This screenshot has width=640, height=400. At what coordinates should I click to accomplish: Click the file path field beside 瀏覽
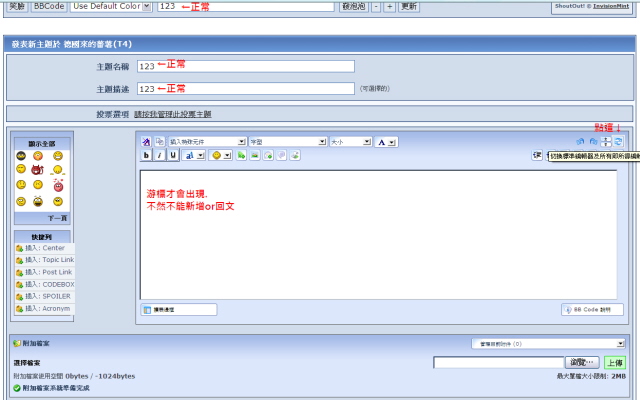point(498,362)
